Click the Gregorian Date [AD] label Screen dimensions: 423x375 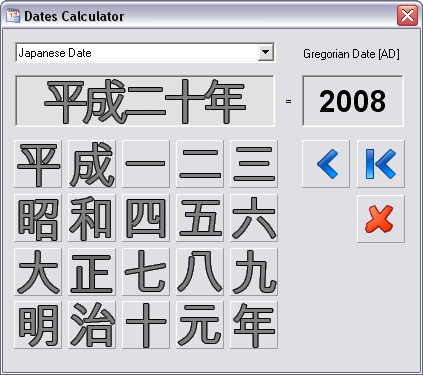click(x=351, y=54)
